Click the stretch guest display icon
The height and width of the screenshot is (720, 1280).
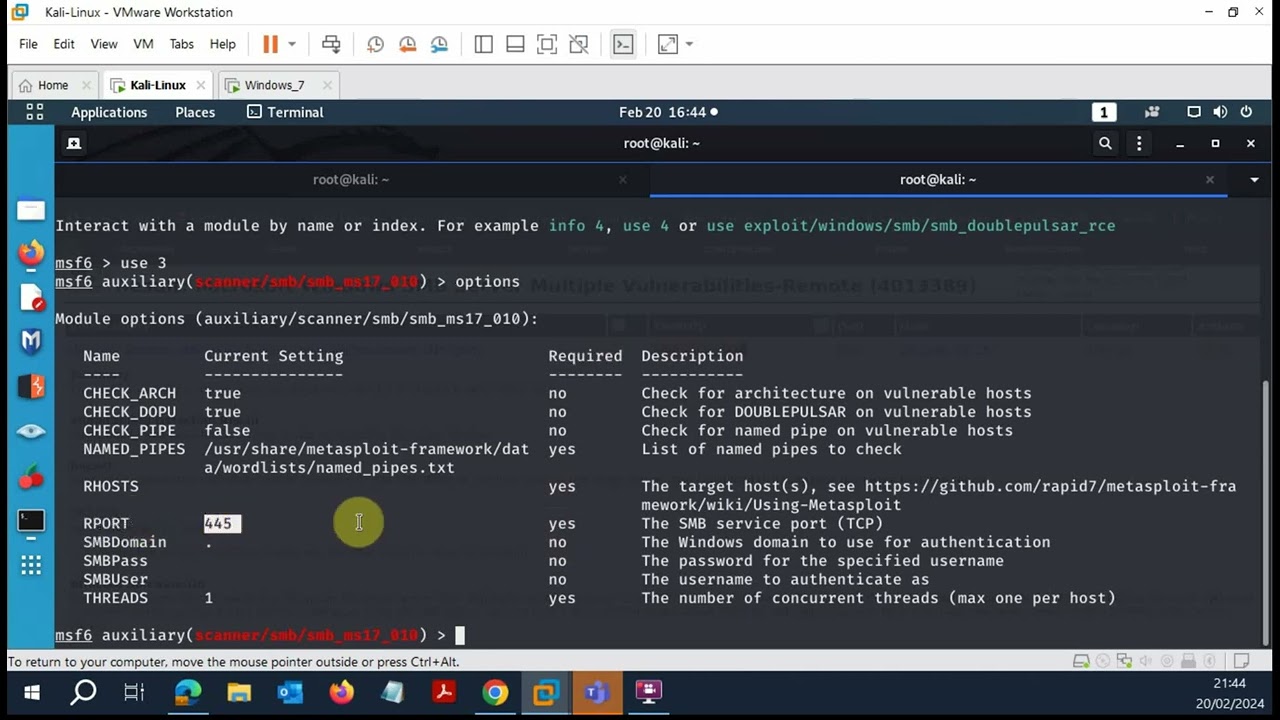point(667,44)
